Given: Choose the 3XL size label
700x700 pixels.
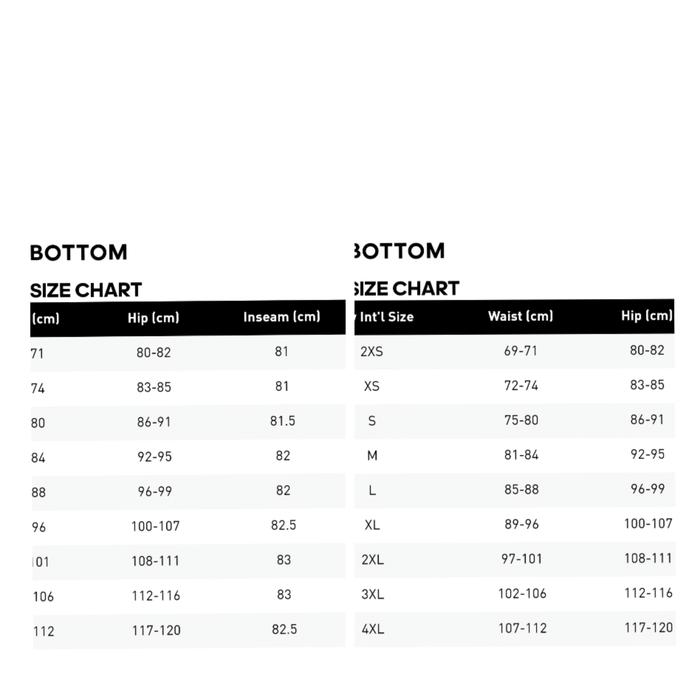Looking at the screenshot, I should tap(372, 594).
